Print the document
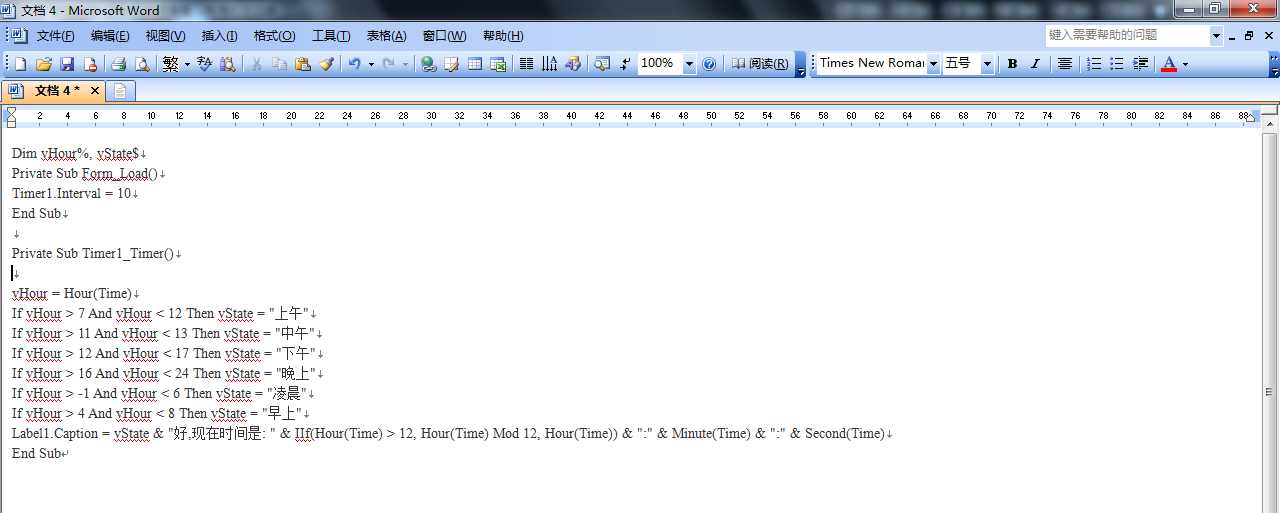 click(x=118, y=63)
